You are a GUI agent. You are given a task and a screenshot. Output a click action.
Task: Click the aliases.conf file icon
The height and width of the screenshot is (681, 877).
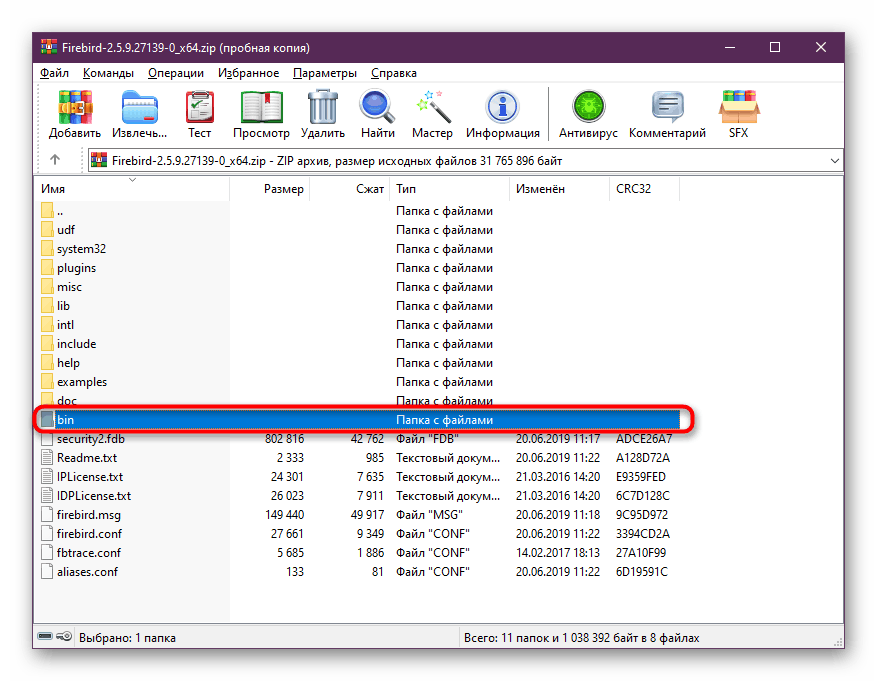pos(47,572)
